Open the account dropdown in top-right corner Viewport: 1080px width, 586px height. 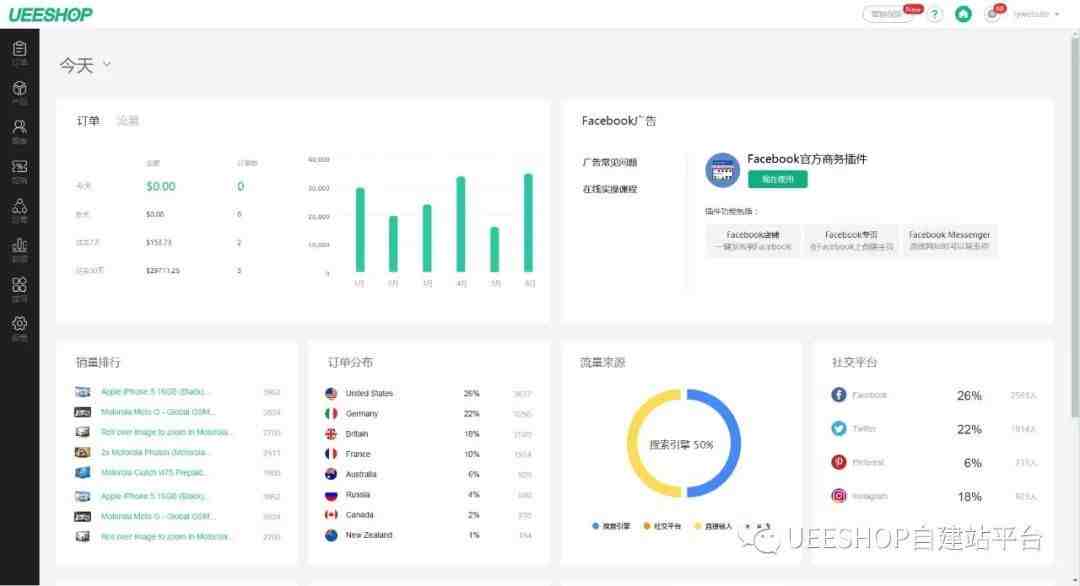[1036, 14]
